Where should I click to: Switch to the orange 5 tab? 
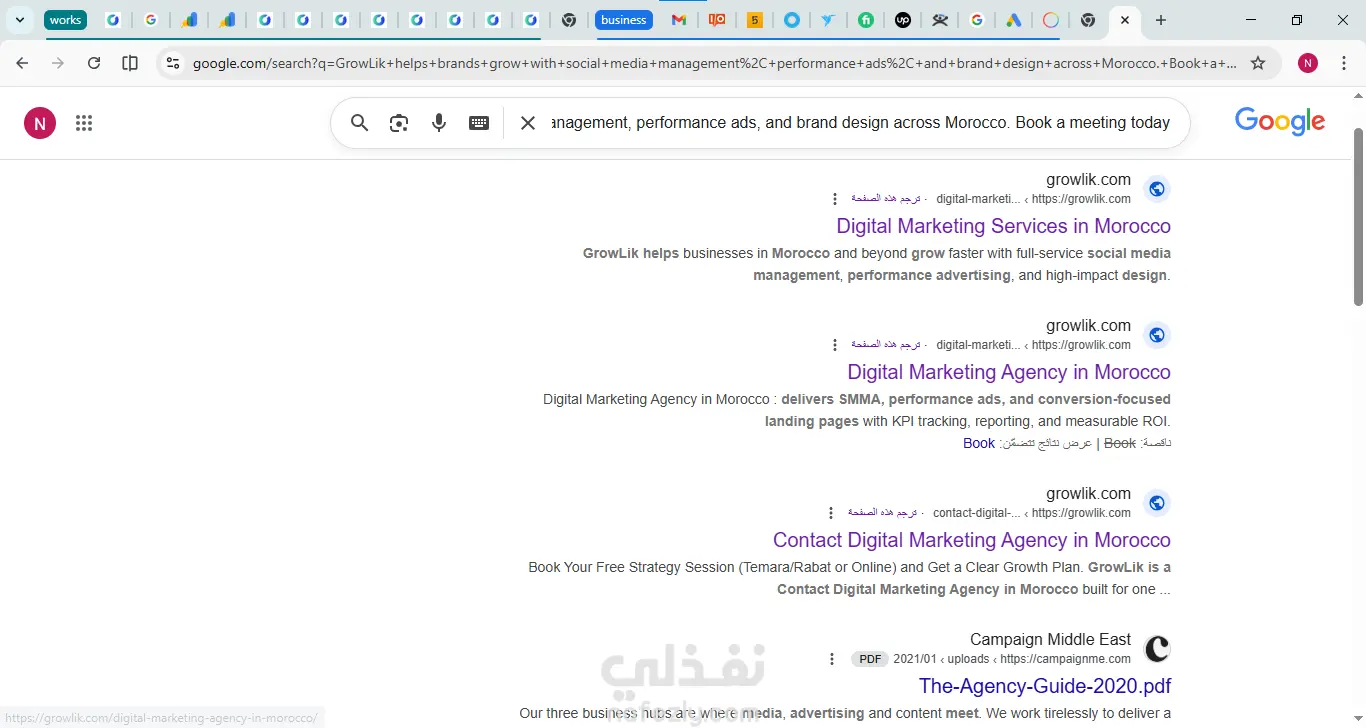755,20
